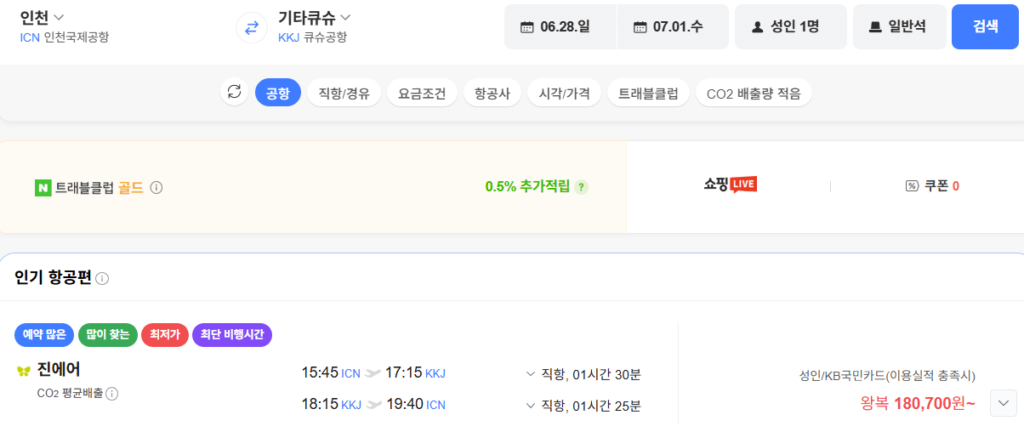1024x432 pixels.
Task: Open the 기타큐슈 arrival airport dropdown
Action: [314, 17]
